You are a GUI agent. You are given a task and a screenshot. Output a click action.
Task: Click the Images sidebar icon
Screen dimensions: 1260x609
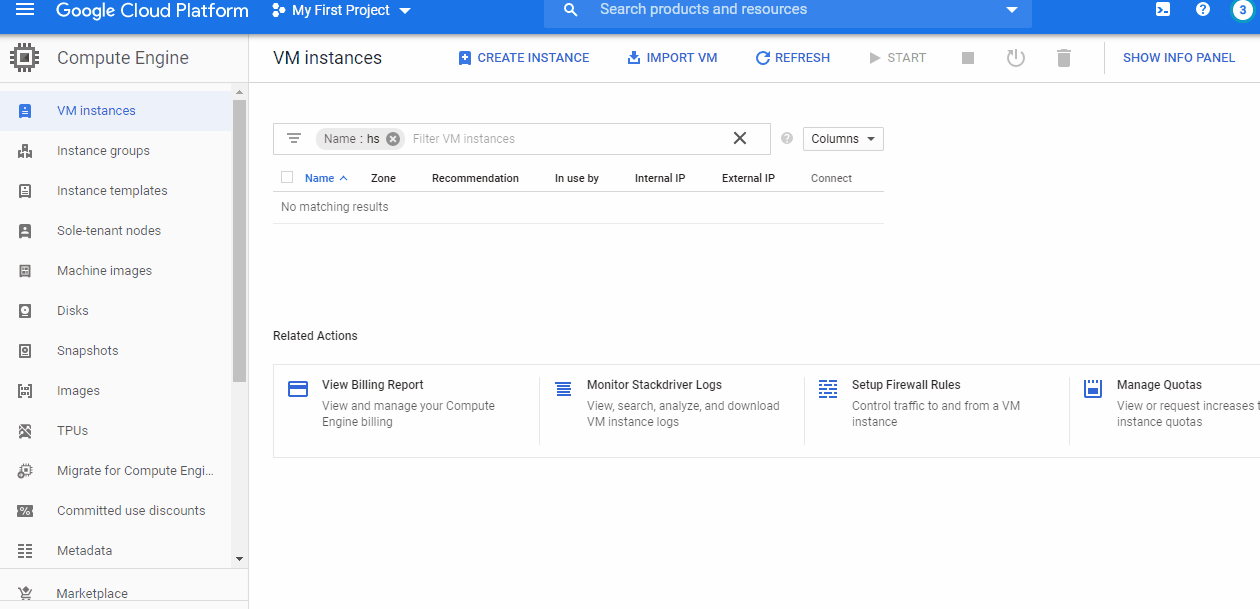(25, 391)
